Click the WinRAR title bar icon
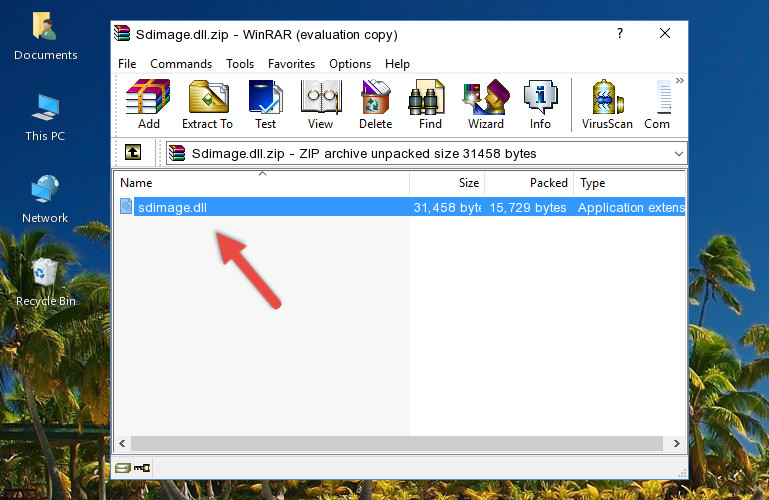The height and width of the screenshot is (500, 769). (122, 33)
